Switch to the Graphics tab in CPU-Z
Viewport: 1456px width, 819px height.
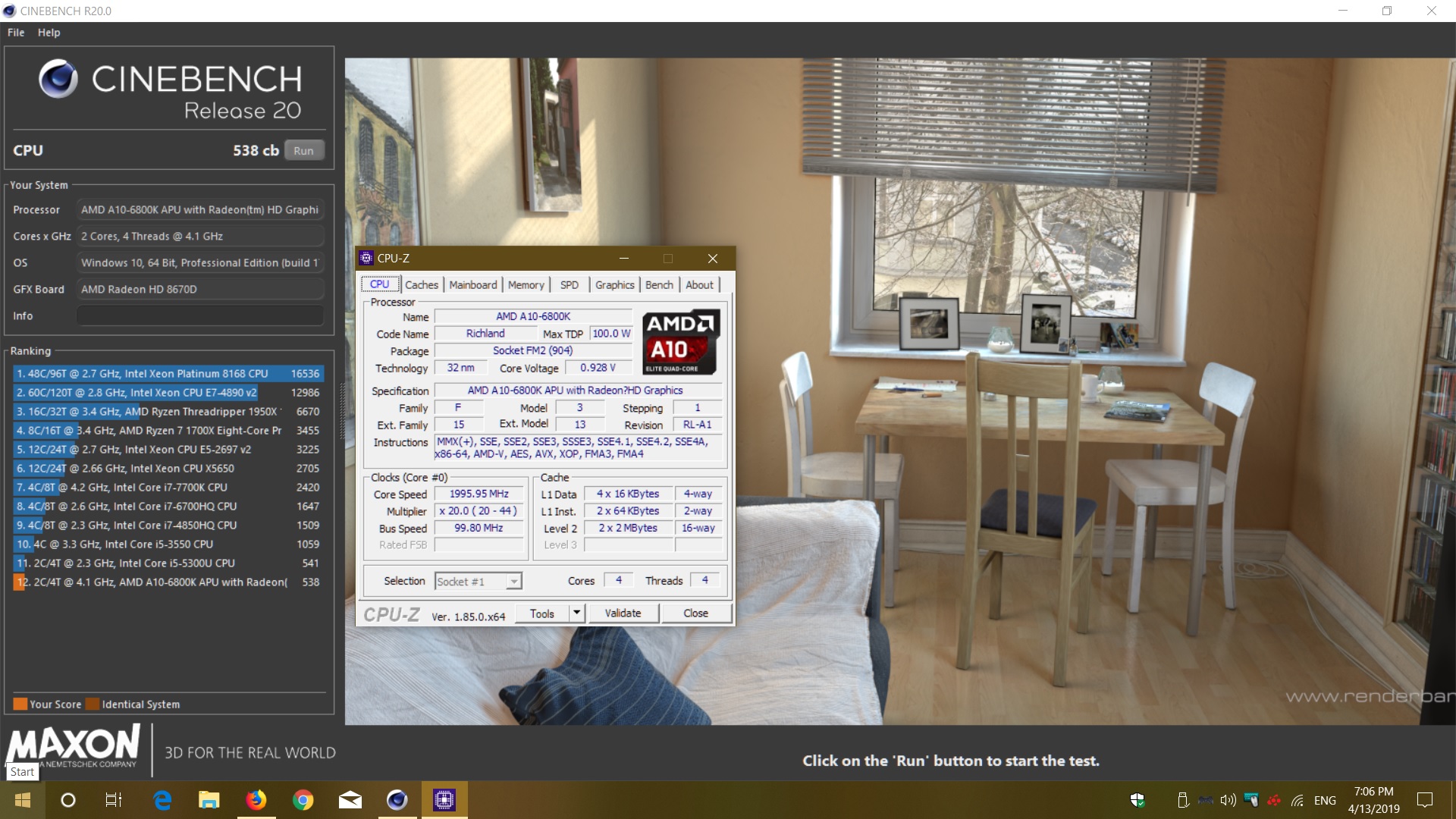(614, 285)
